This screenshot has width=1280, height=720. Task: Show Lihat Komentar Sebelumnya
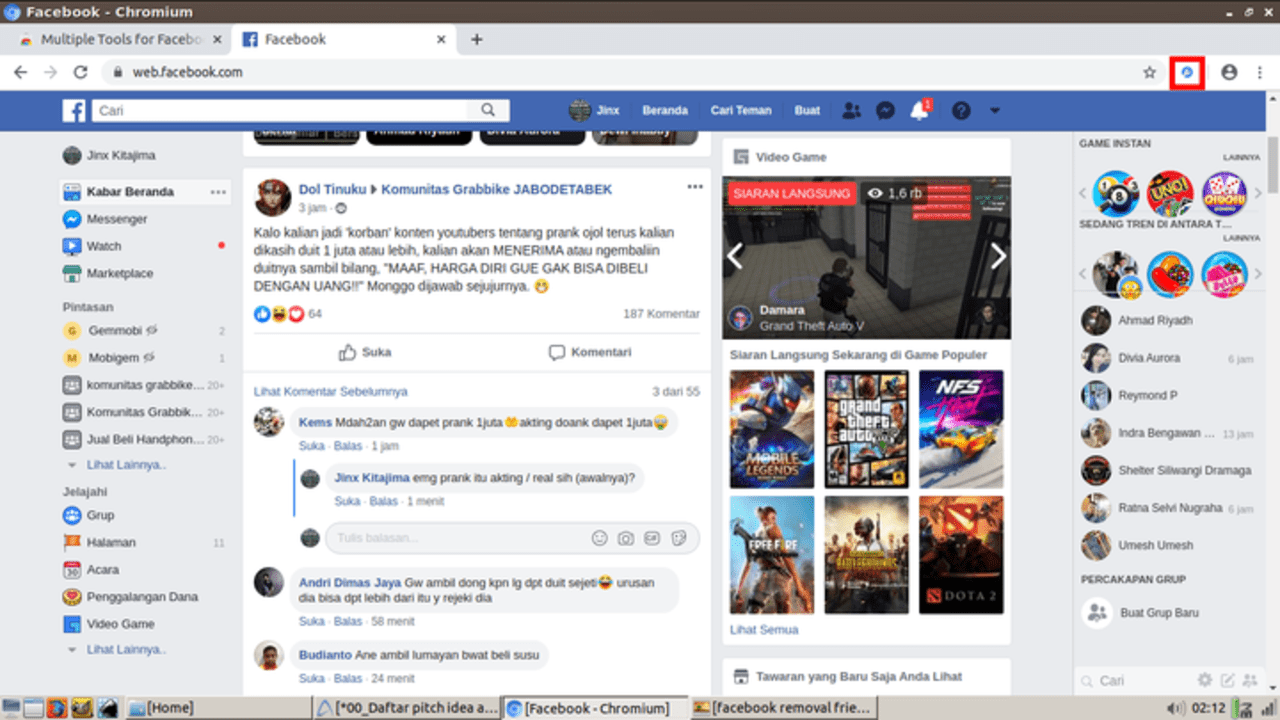(x=331, y=392)
